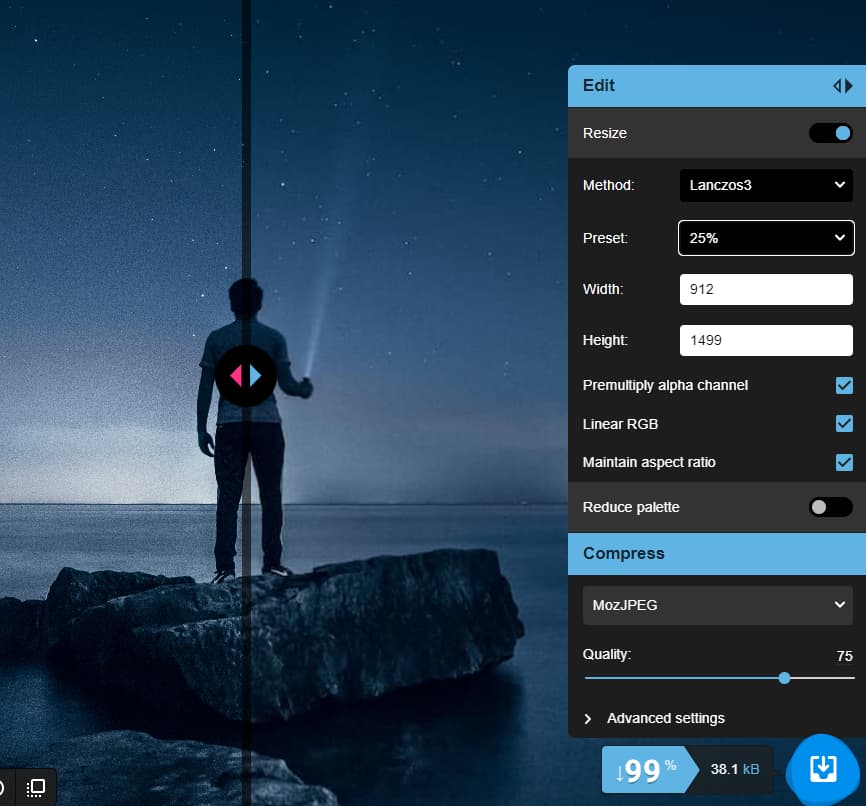Uncheck the Linear RGB checkbox
The image size is (866, 806).
pyautogui.click(x=844, y=424)
